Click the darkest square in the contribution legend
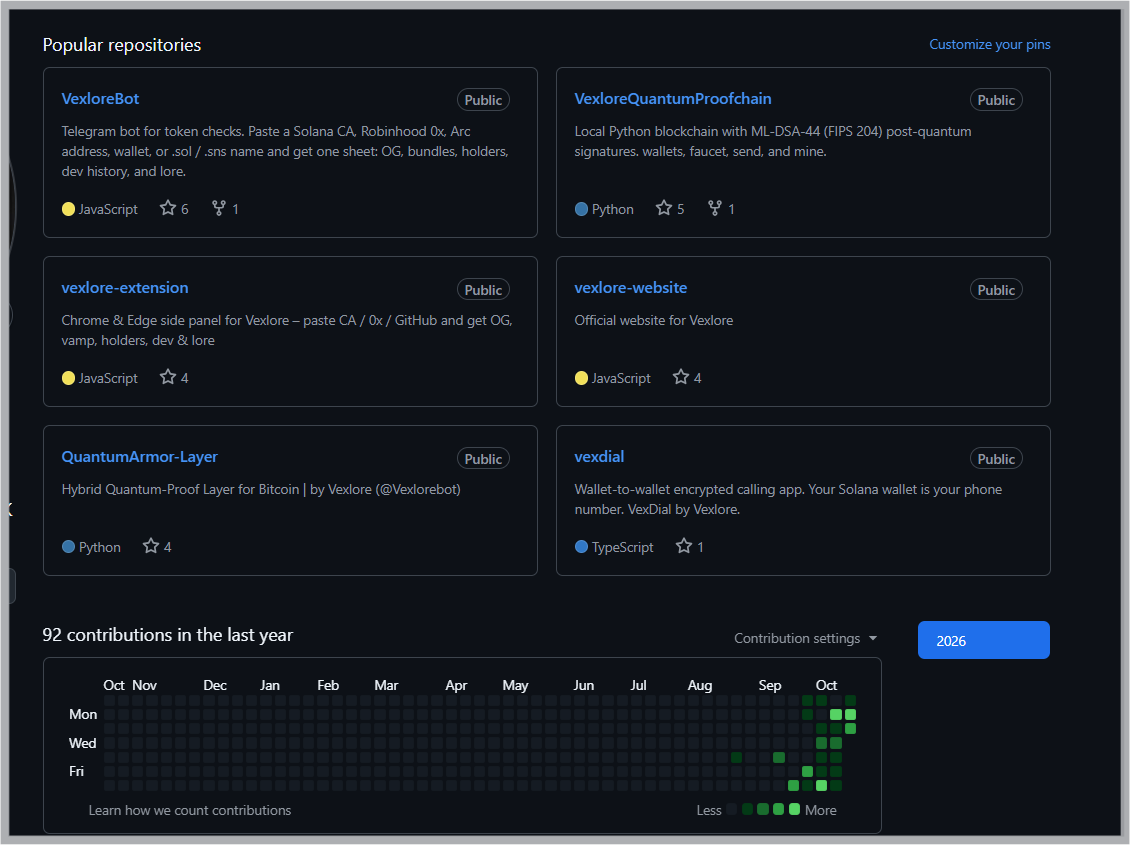 pyautogui.click(x=732, y=809)
